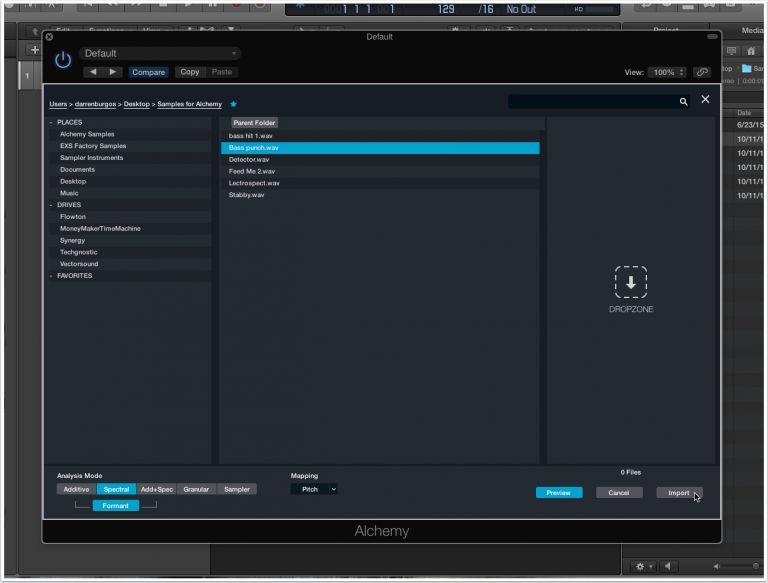Click the Users breadcrumb link
This screenshot has width=768, height=583.
pyautogui.click(x=58, y=104)
